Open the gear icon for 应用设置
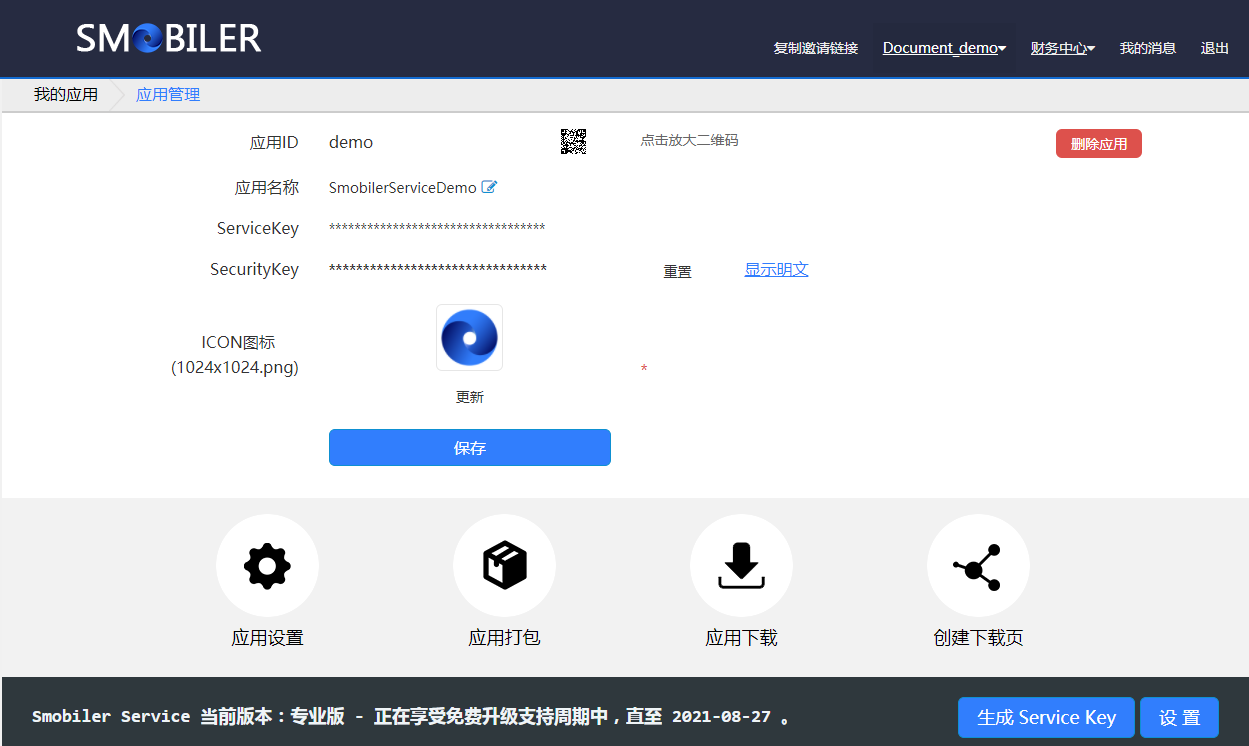 (267, 566)
